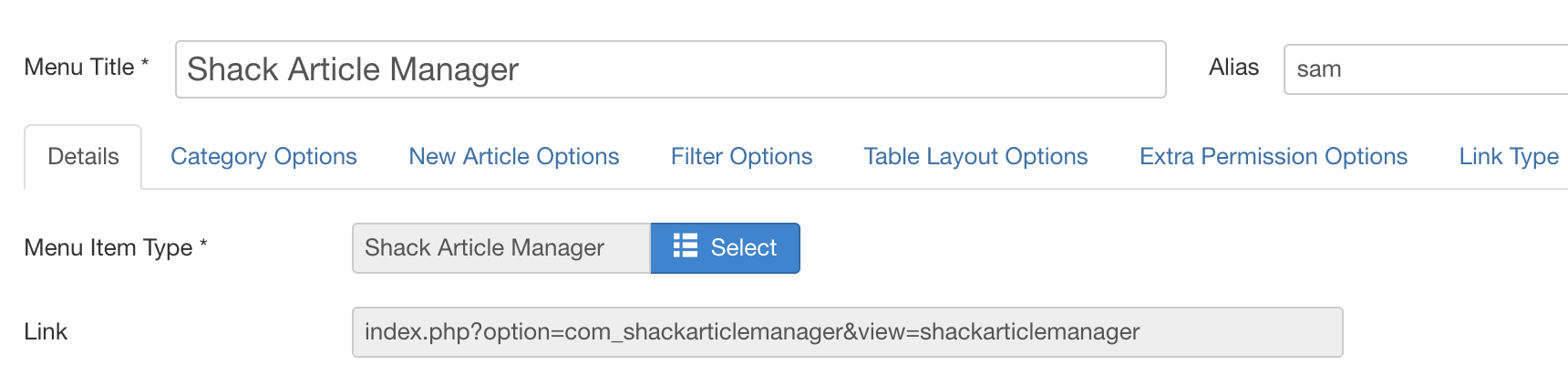Switch to the New Article Options tab

click(x=514, y=156)
